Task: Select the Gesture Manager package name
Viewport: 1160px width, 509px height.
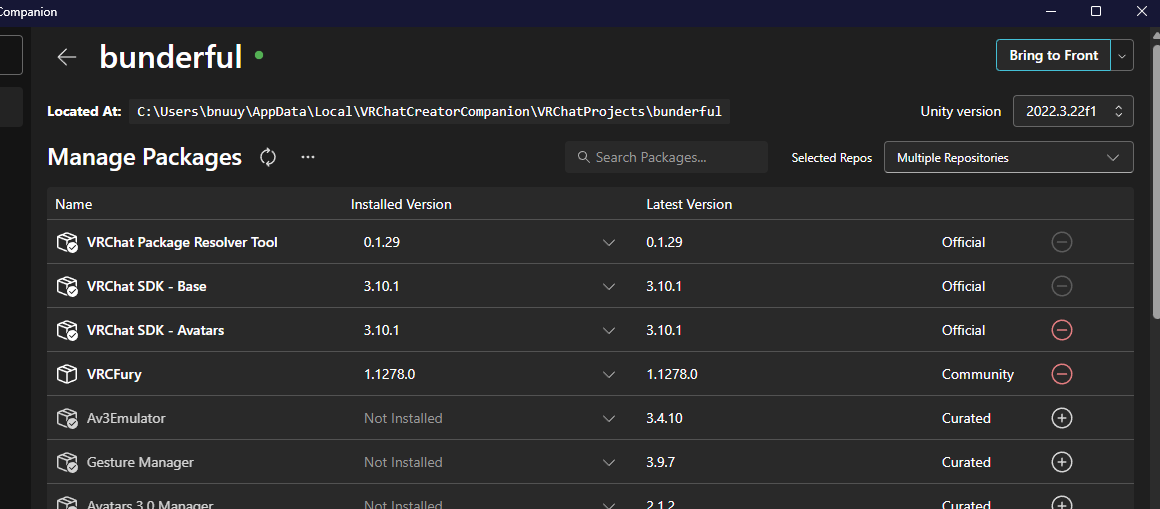Action: [x=140, y=462]
